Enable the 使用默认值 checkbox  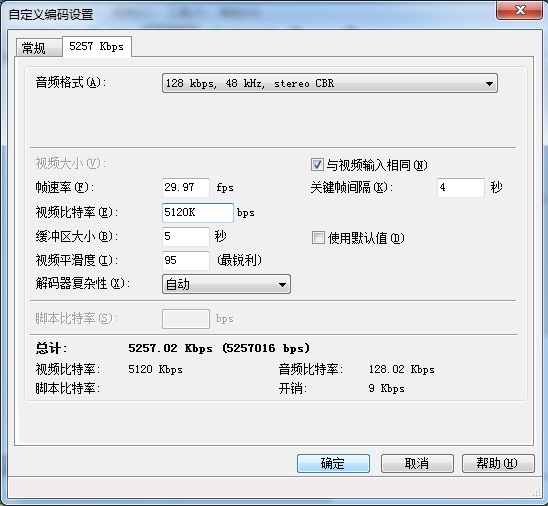tap(318, 238)
